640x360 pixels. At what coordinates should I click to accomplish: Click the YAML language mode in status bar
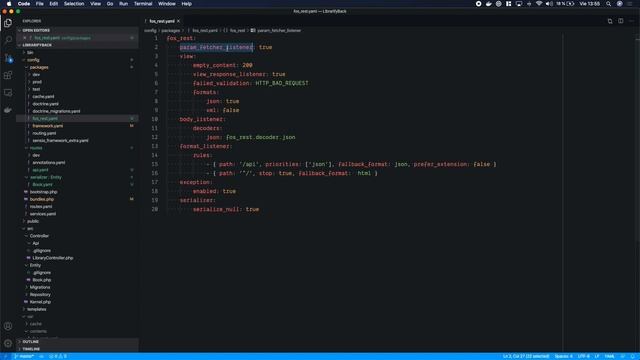(609, 356)
